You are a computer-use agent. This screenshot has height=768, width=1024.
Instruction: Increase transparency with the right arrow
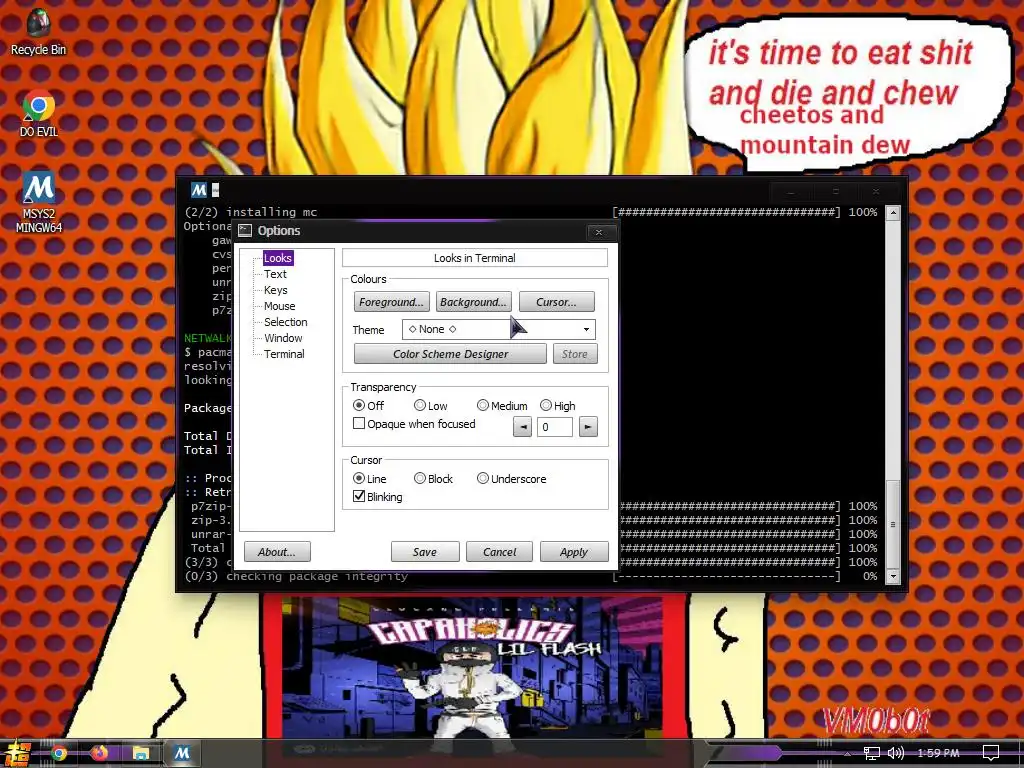tap(588, 427)
